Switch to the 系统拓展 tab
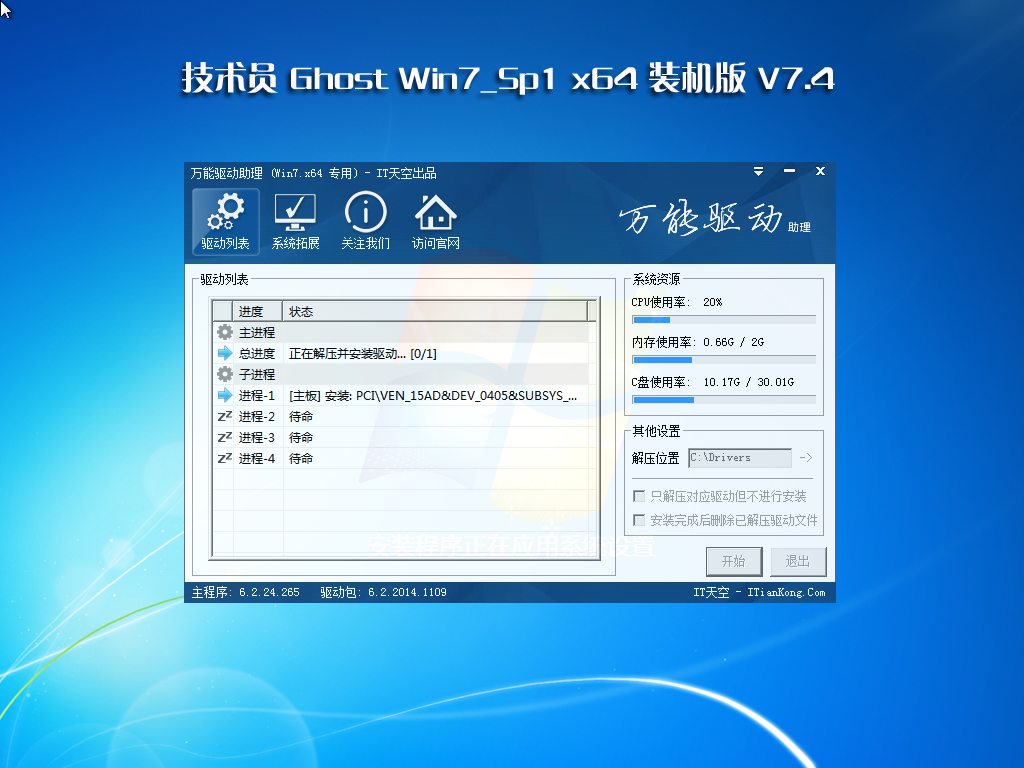 [295, 221]
